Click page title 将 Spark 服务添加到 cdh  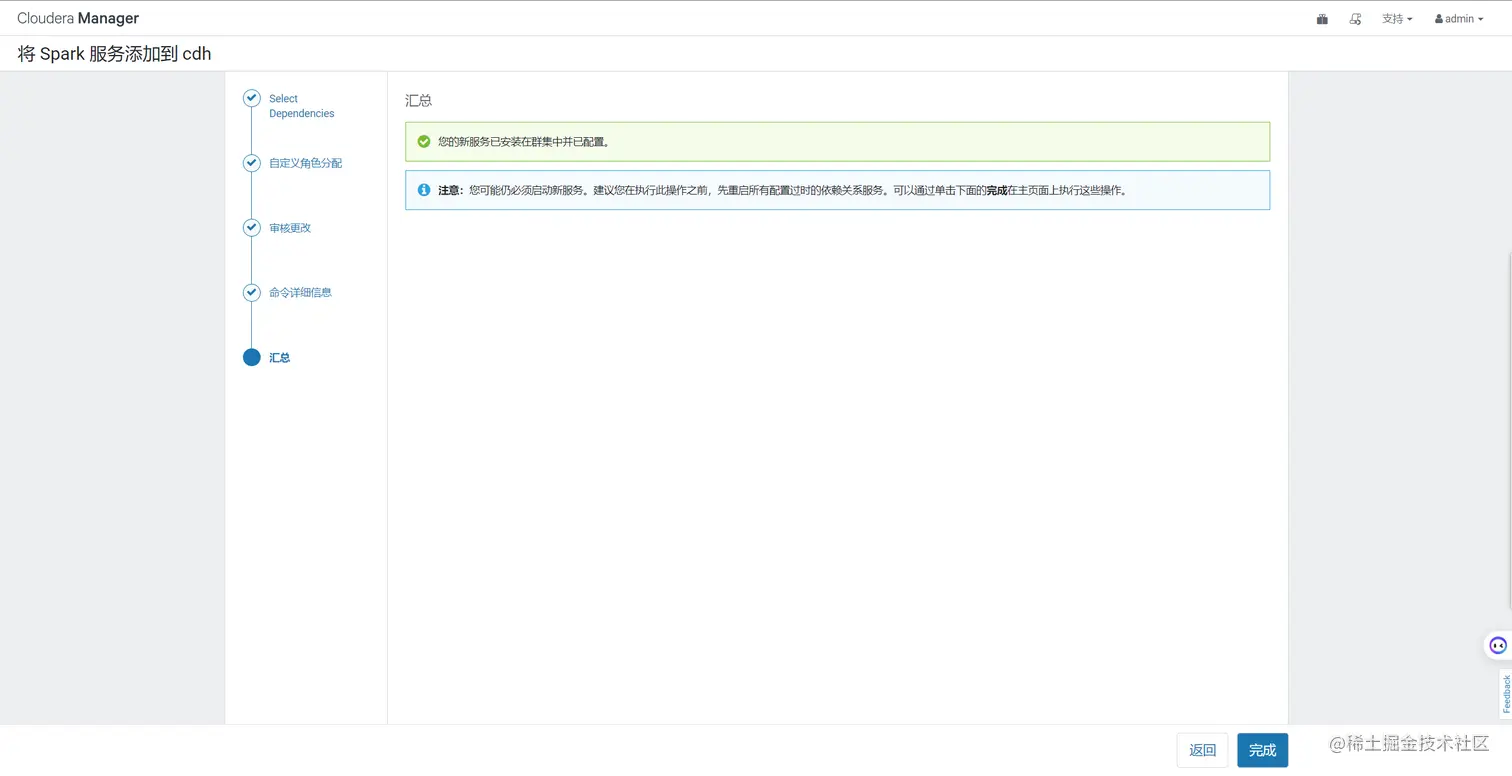pyautogui.click(x=114, y=54)
